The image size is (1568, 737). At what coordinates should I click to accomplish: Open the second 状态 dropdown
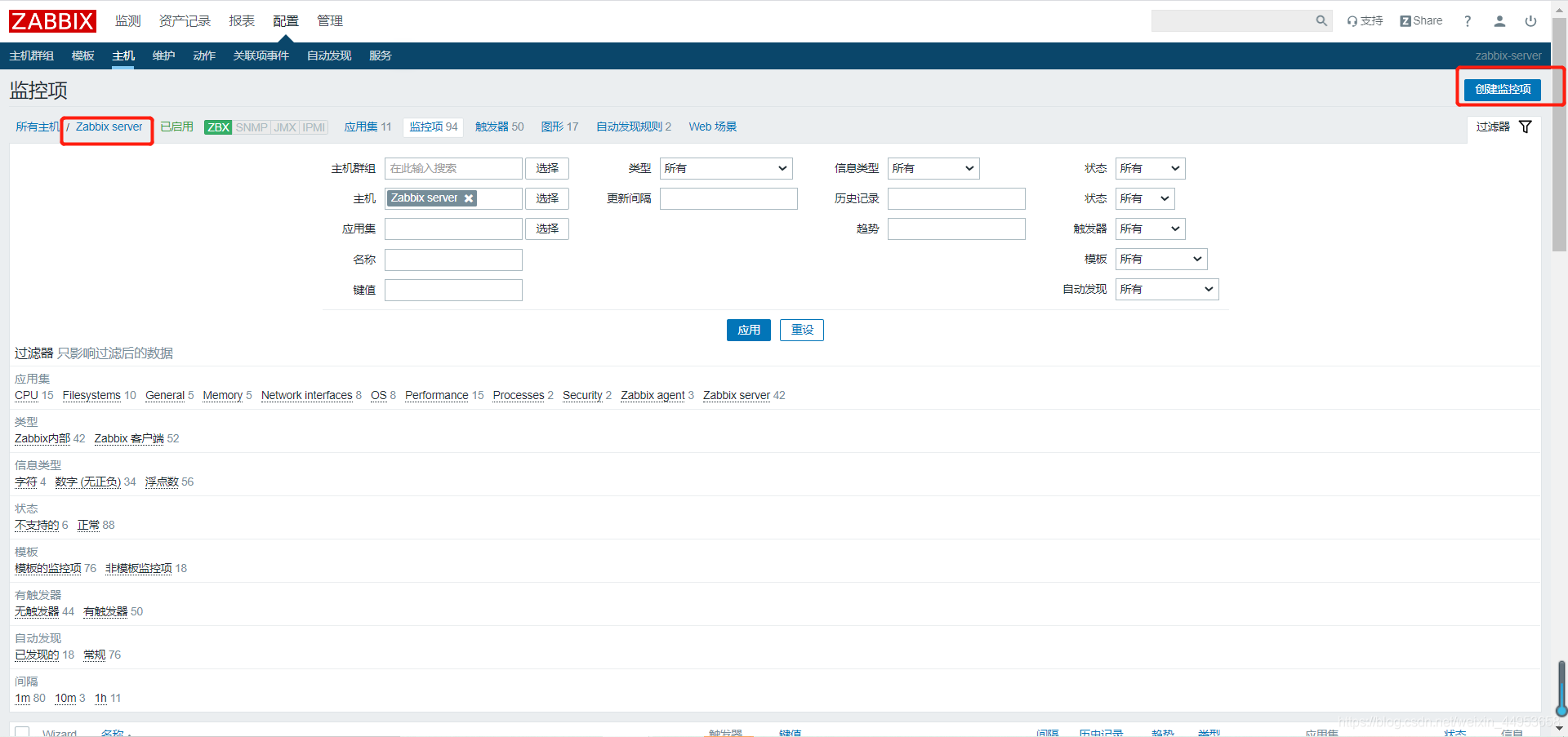pyautogui.click(x=1145, y=199)
